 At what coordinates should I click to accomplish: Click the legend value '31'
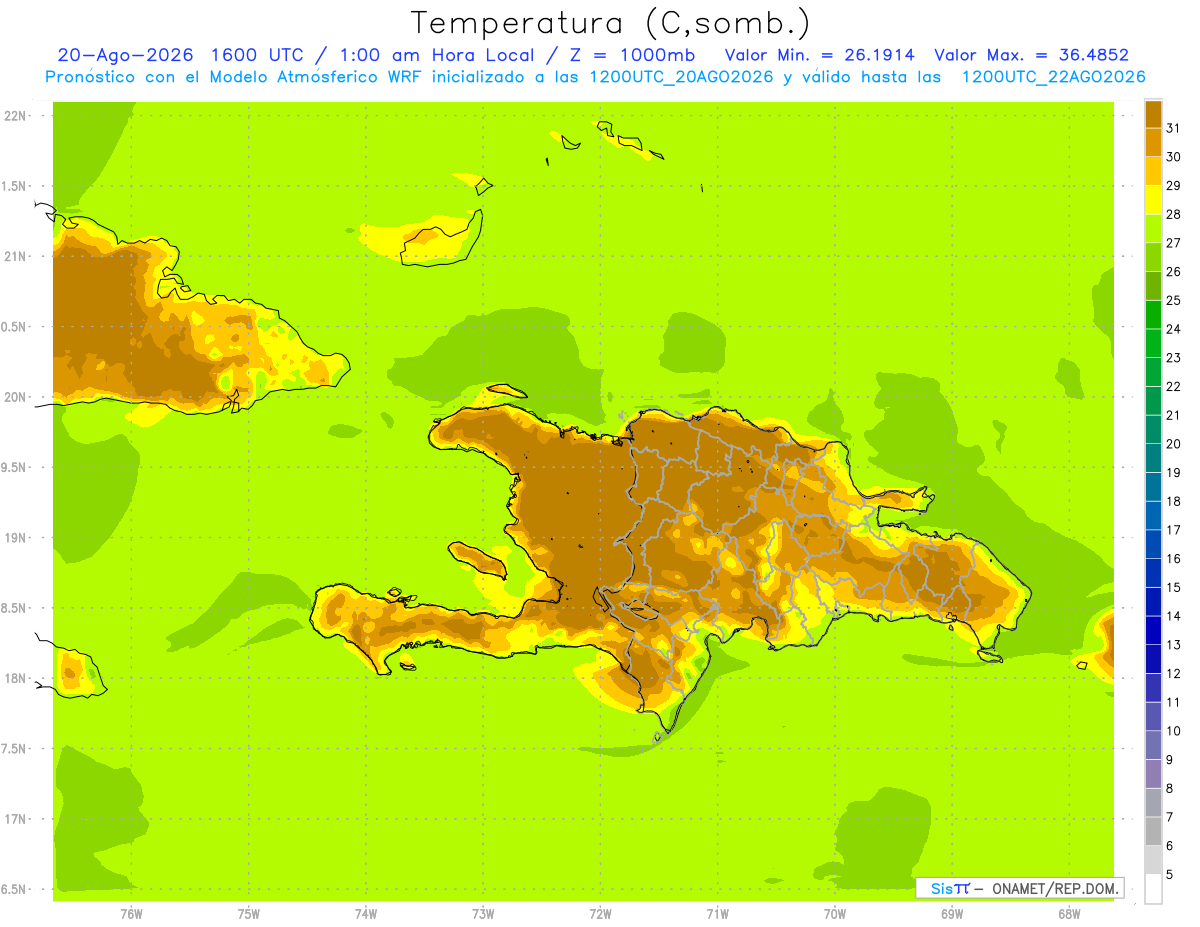point(1174,128)
